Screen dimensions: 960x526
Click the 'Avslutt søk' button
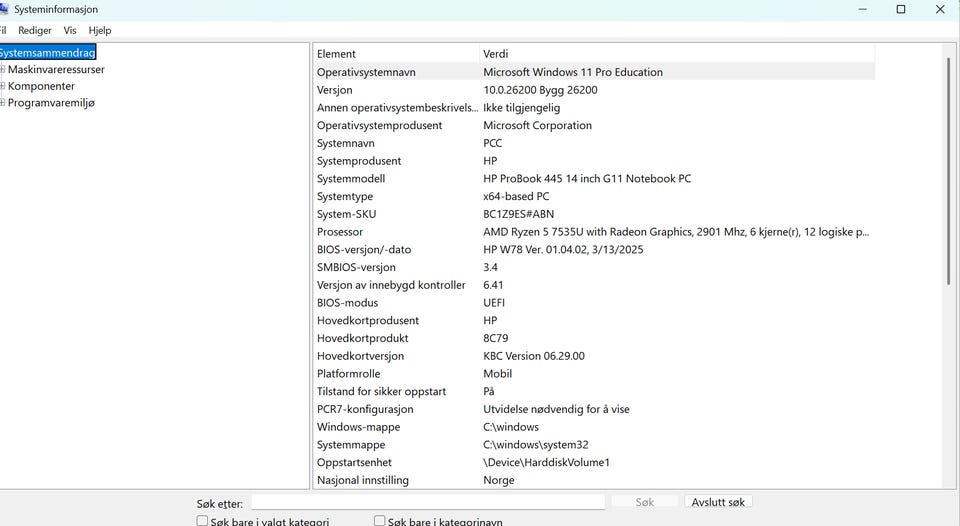click(718, 502)
